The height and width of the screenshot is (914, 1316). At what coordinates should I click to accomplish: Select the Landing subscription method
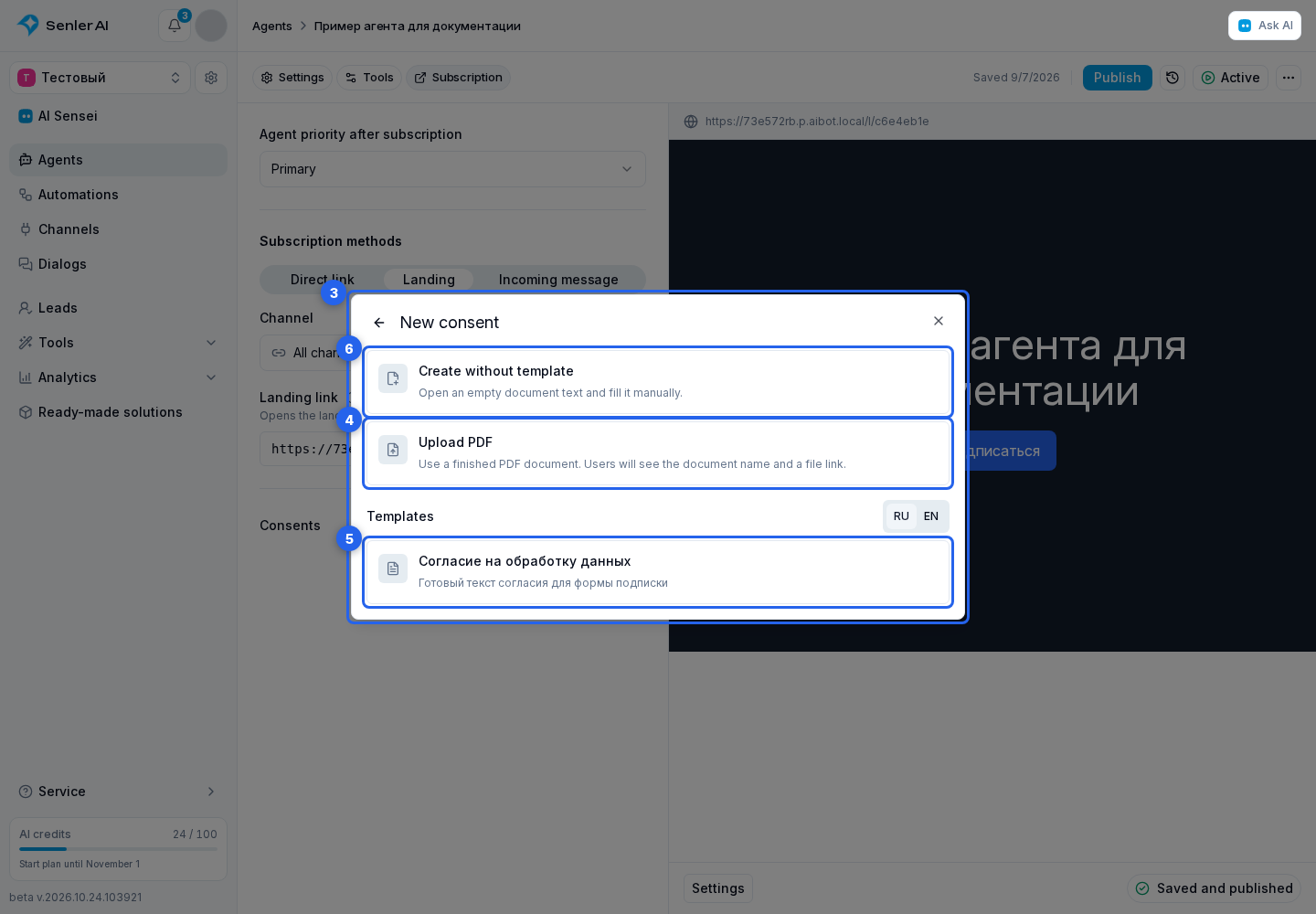(x=429, y=280)
